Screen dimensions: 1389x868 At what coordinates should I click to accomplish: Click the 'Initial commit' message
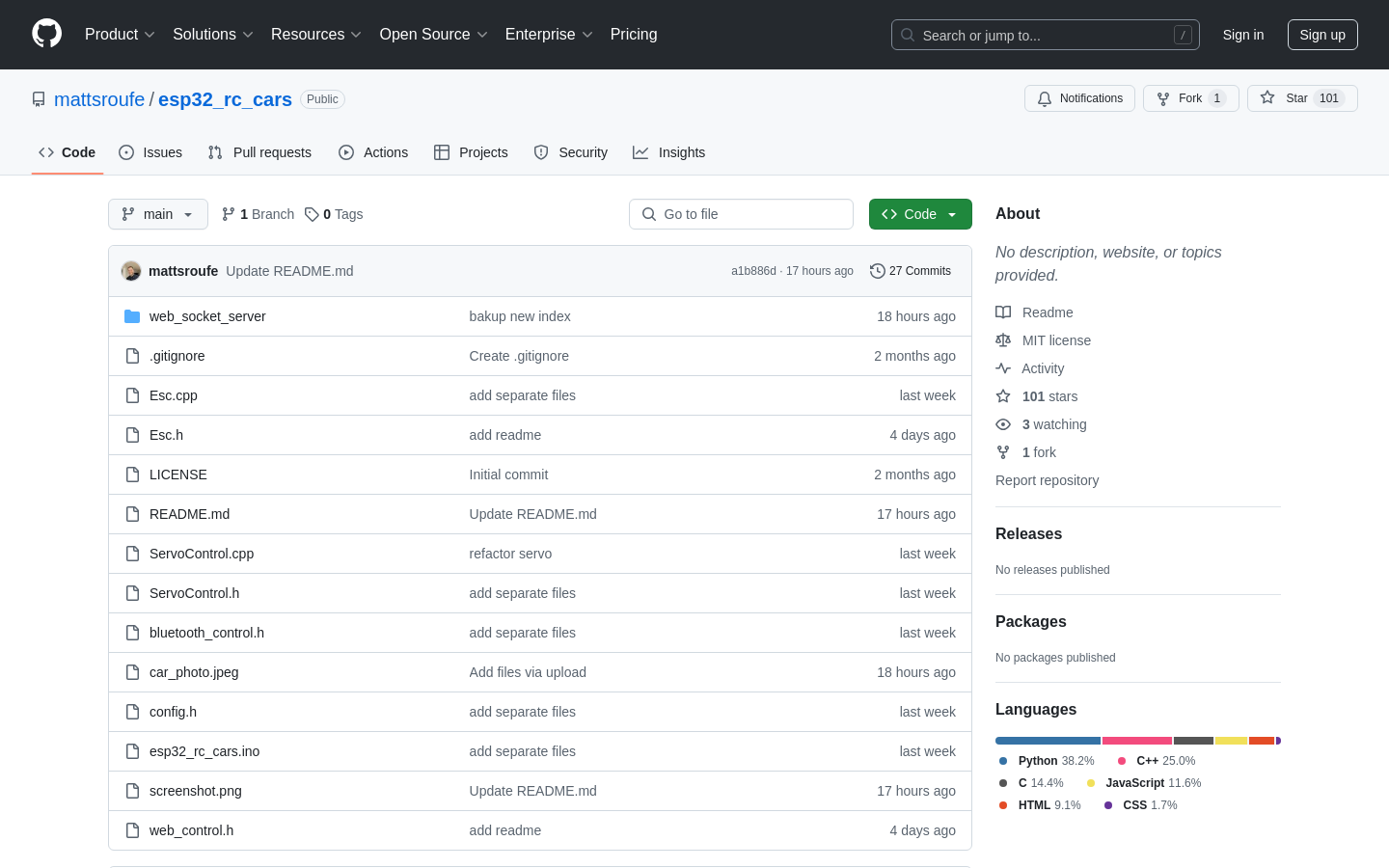[508, 475]
